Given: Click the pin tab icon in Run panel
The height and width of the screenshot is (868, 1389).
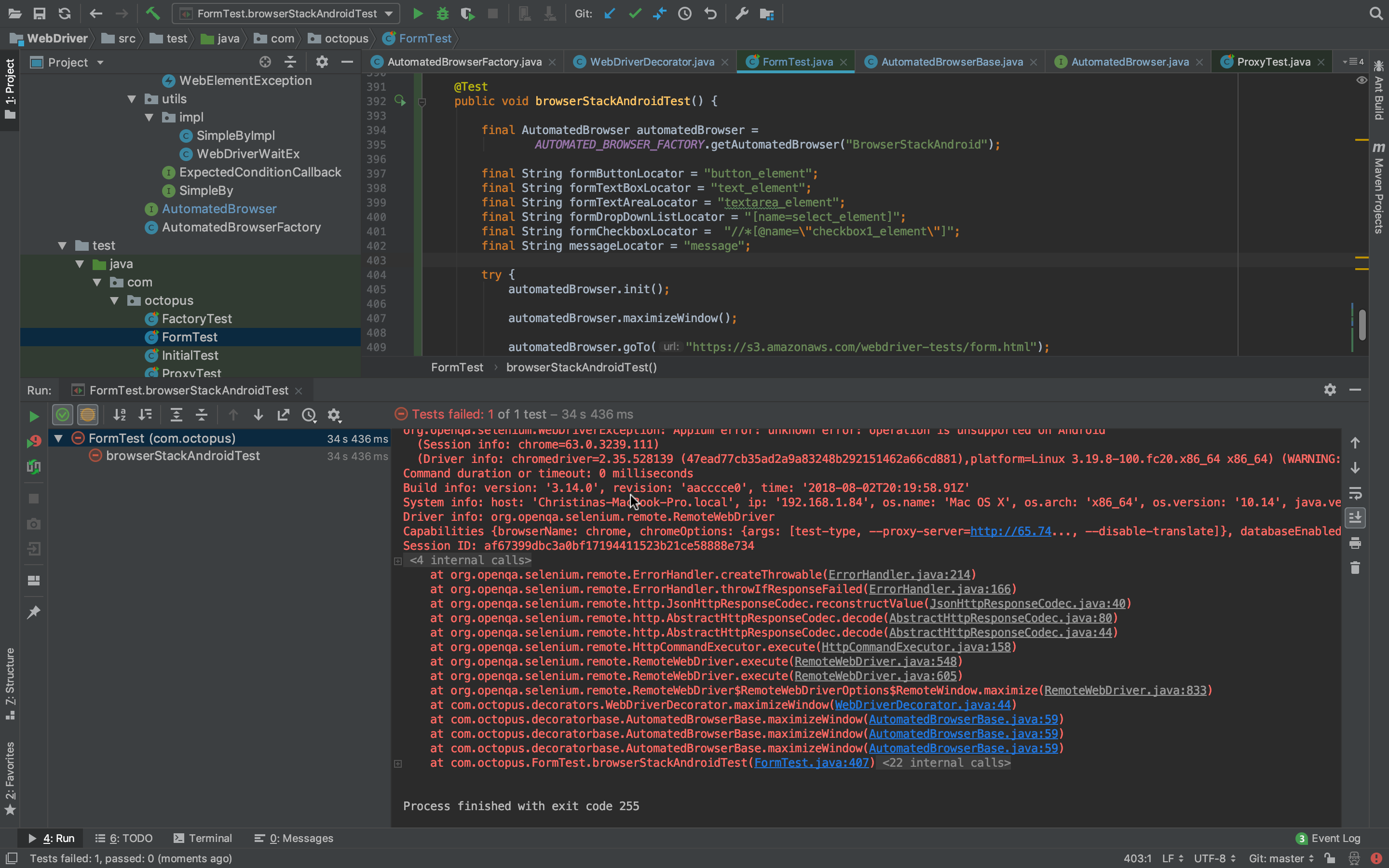Looking at the screenshot, I should (34, 612).
